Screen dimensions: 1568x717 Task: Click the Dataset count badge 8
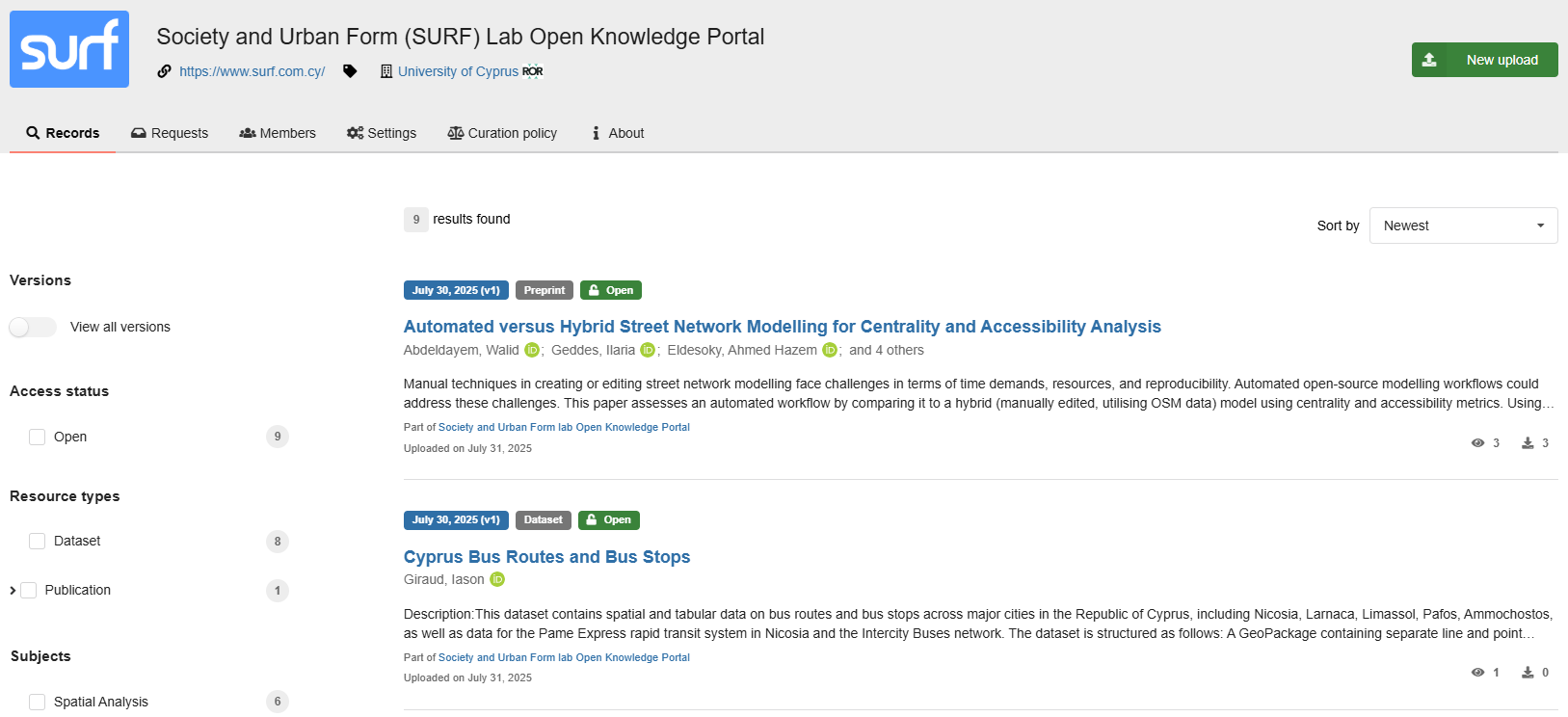click(278, 542)
